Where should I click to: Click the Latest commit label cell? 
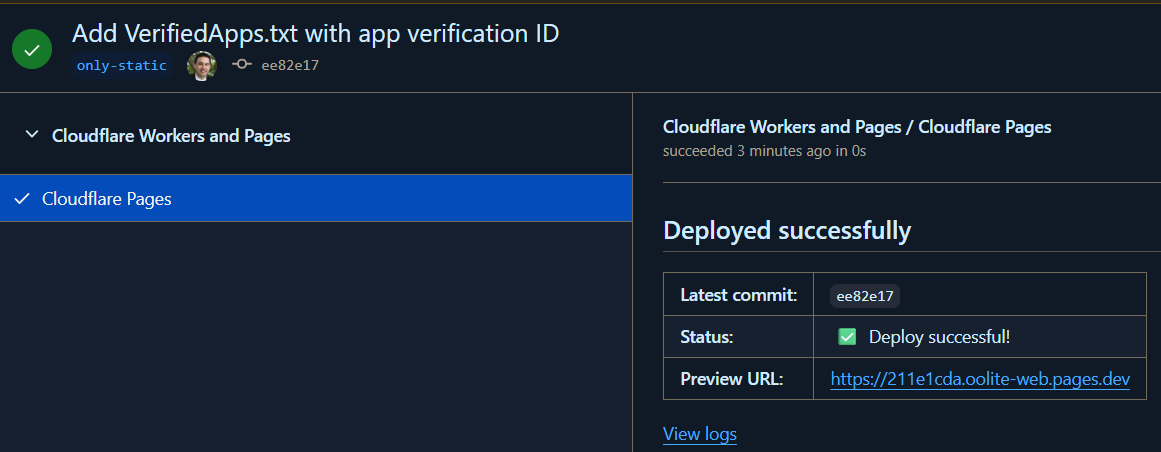point(738,295)
